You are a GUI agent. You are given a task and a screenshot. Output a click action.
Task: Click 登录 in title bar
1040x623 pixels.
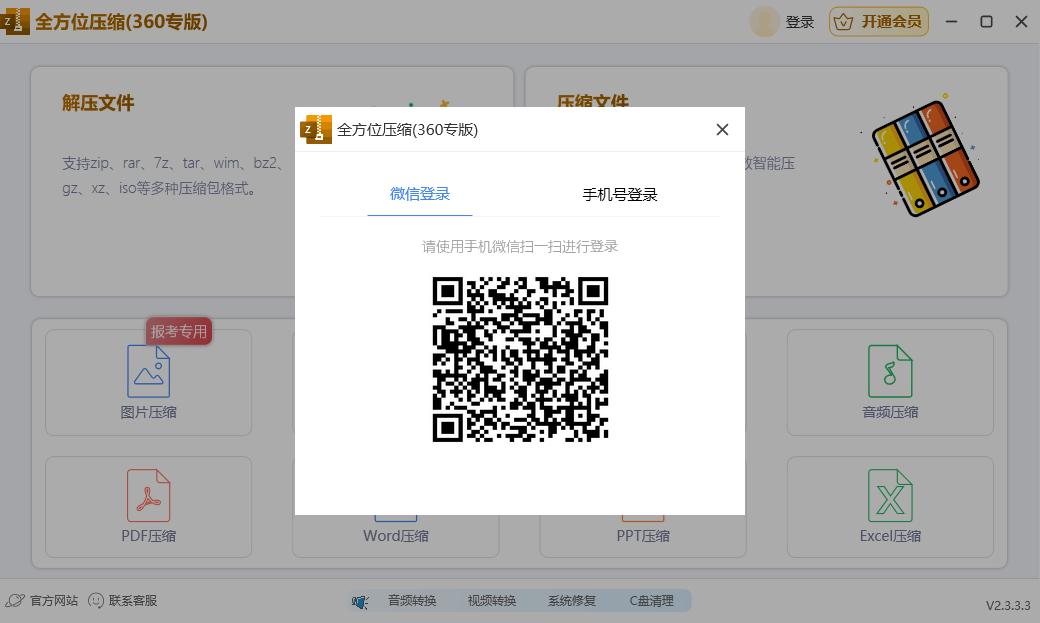(800, 22)
